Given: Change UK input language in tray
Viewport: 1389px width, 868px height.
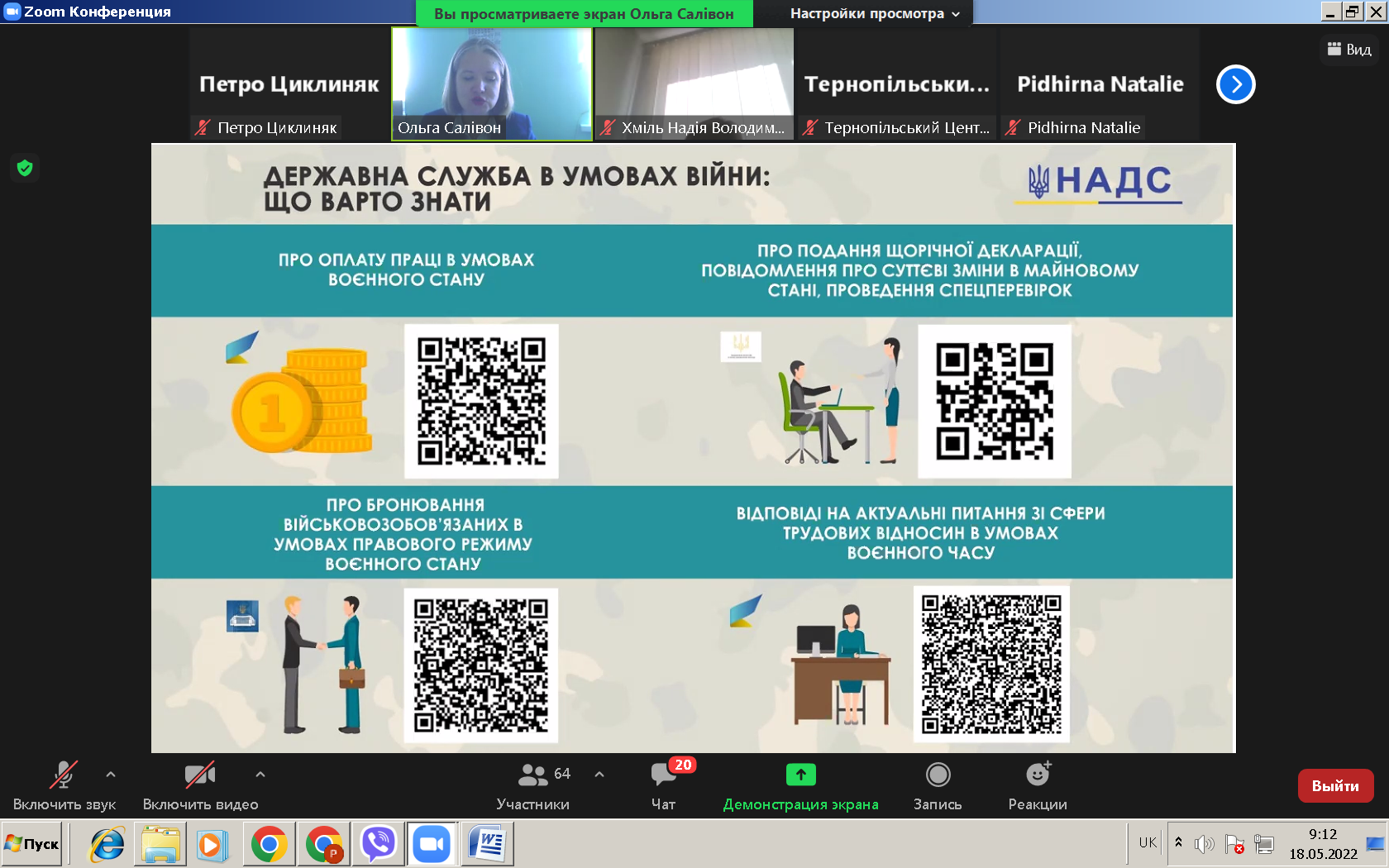Looking at the screenshot, I should [x=1148, y=843].
